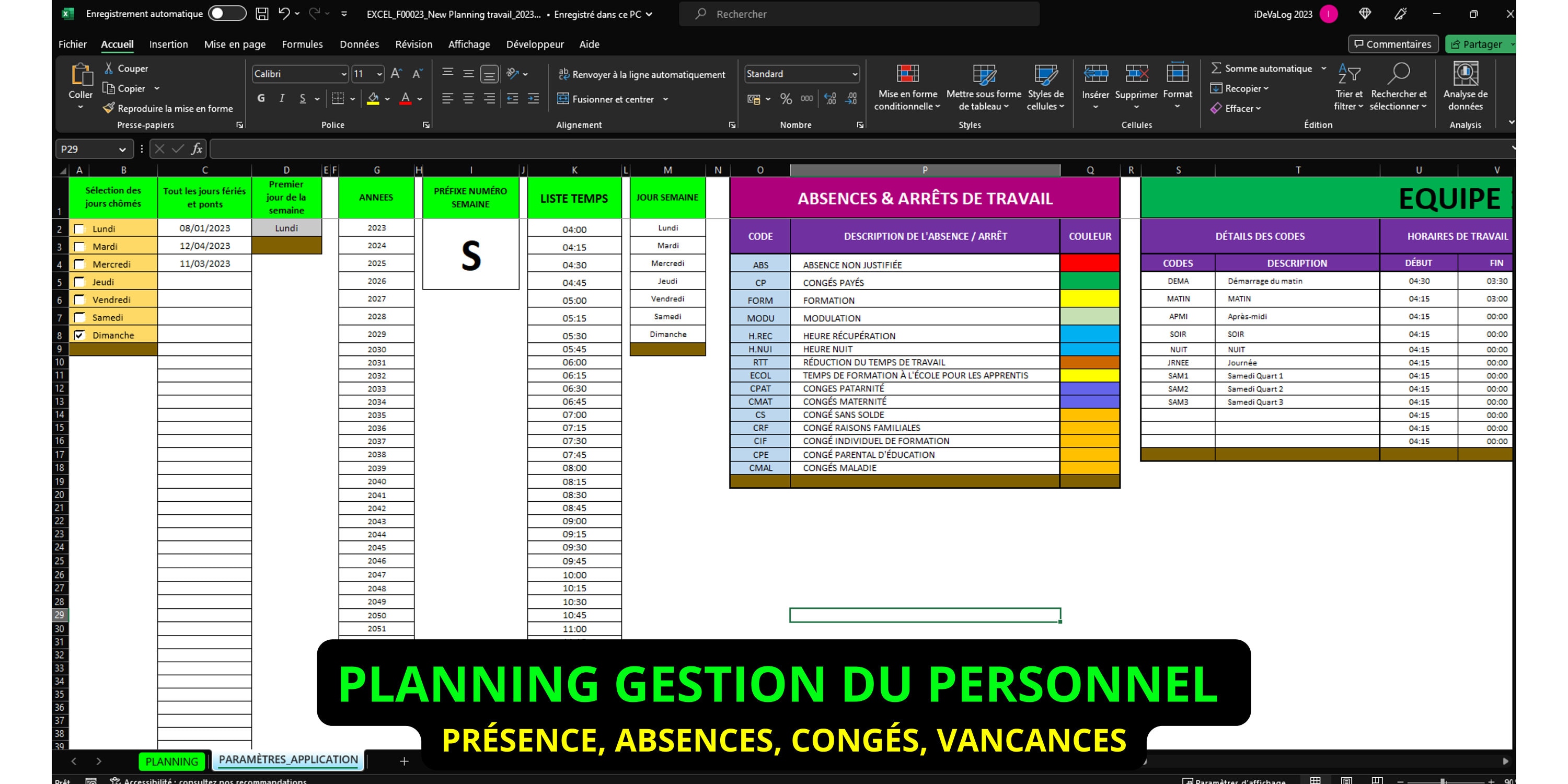Click the Reproduire la mise en forme icon
The image size is (1568, 784).
[110, 108]
